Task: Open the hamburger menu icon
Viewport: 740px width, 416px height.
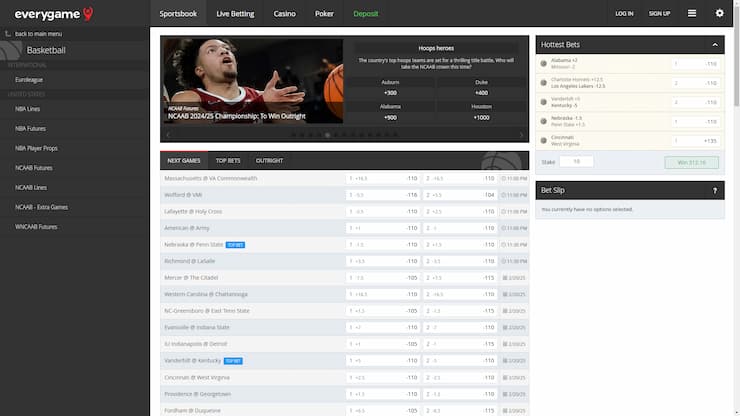Action: (x=692, y=13)
